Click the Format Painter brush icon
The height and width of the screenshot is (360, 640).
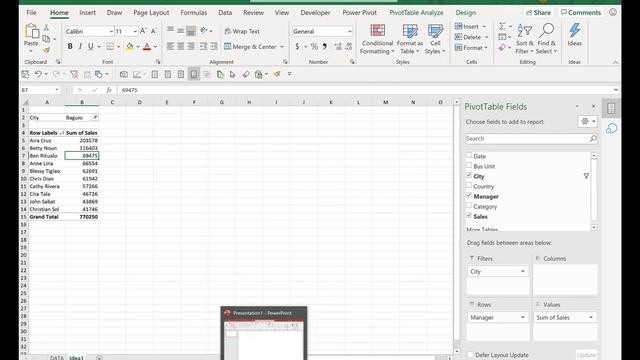(47, 50)
